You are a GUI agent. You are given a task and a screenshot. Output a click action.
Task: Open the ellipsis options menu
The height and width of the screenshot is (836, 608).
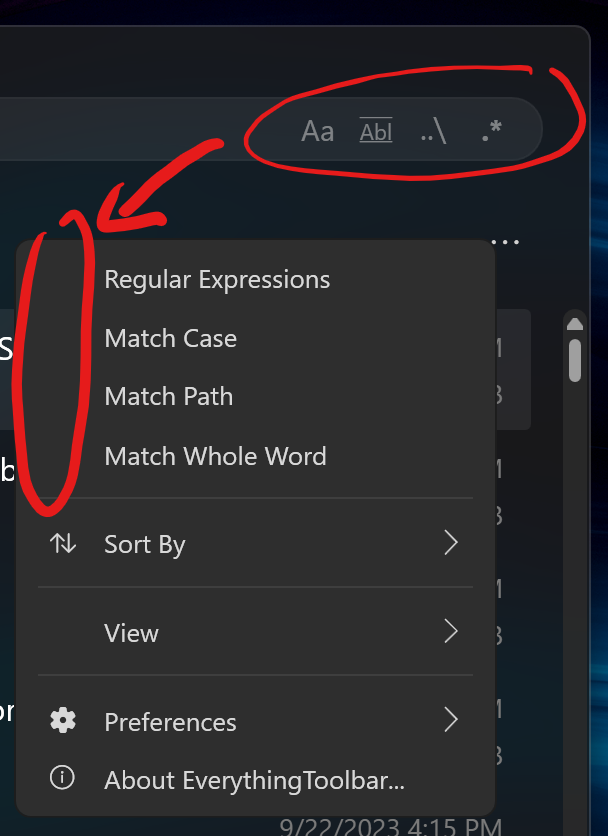(x=505, y=240)
